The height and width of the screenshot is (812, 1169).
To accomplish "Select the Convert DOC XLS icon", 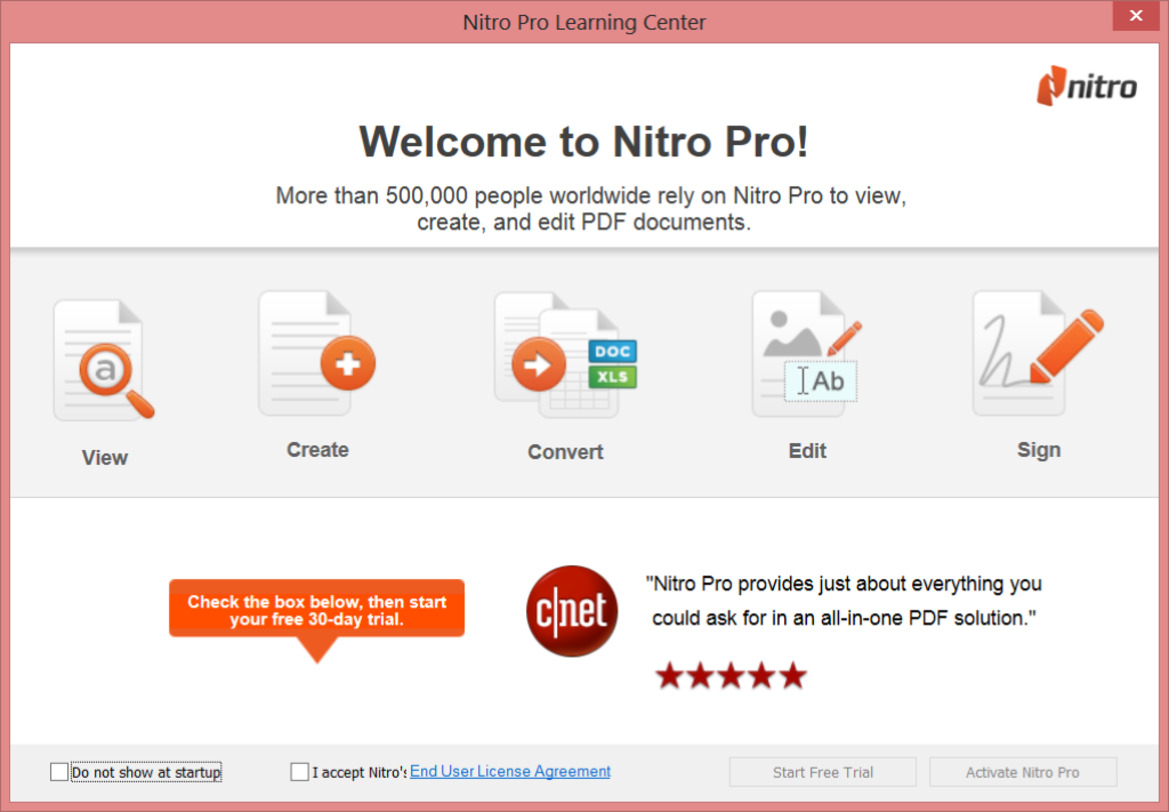I will tap(565, 355).
